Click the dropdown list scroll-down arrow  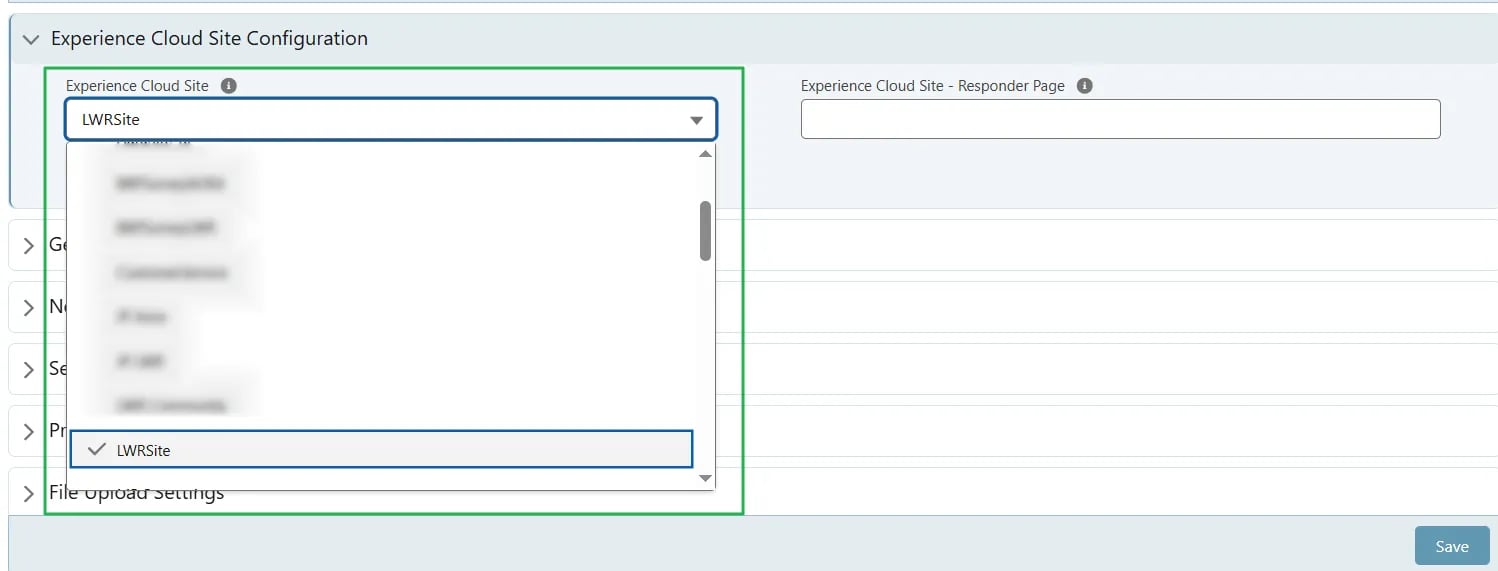click(705, 478)
